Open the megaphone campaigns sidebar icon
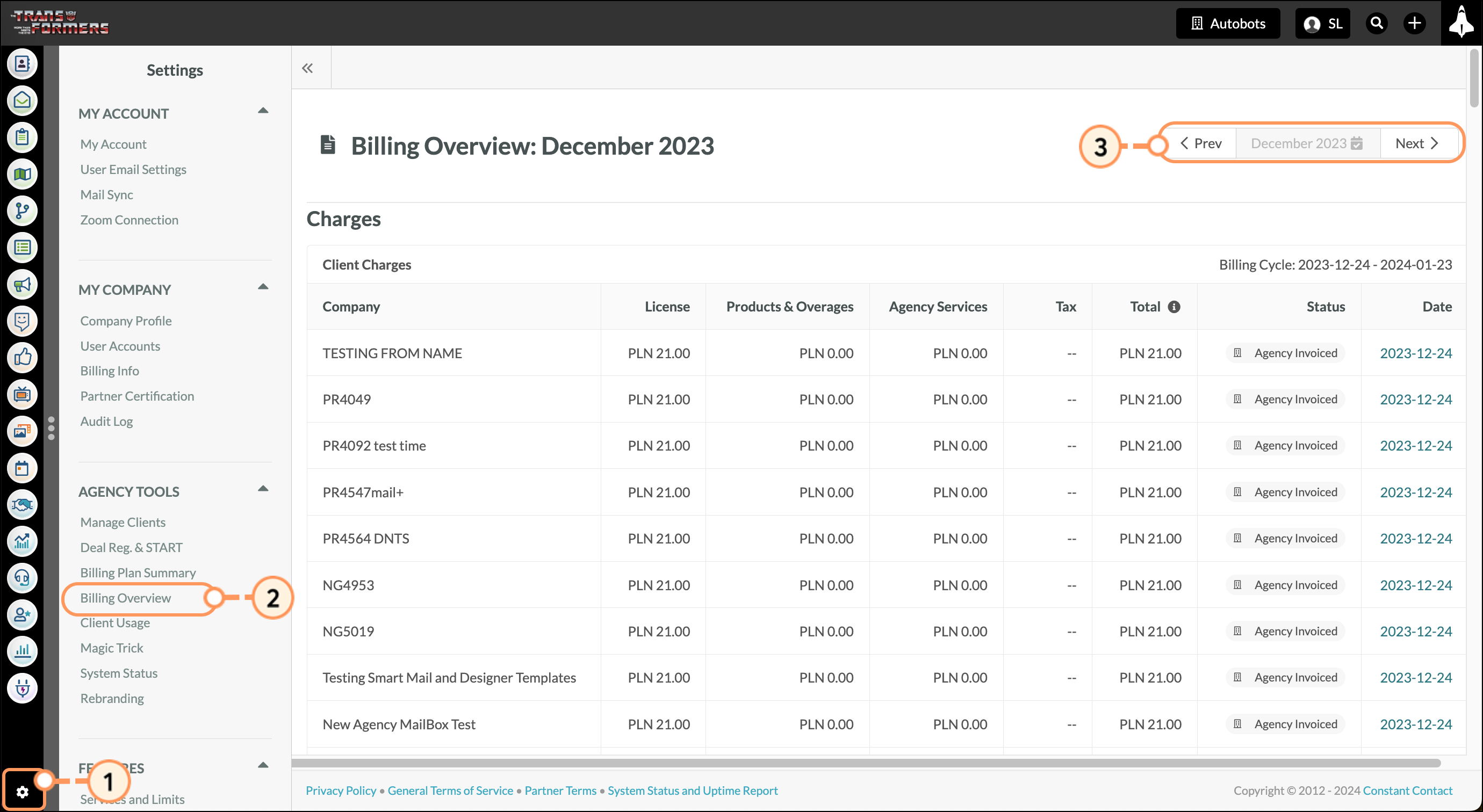 22,284
